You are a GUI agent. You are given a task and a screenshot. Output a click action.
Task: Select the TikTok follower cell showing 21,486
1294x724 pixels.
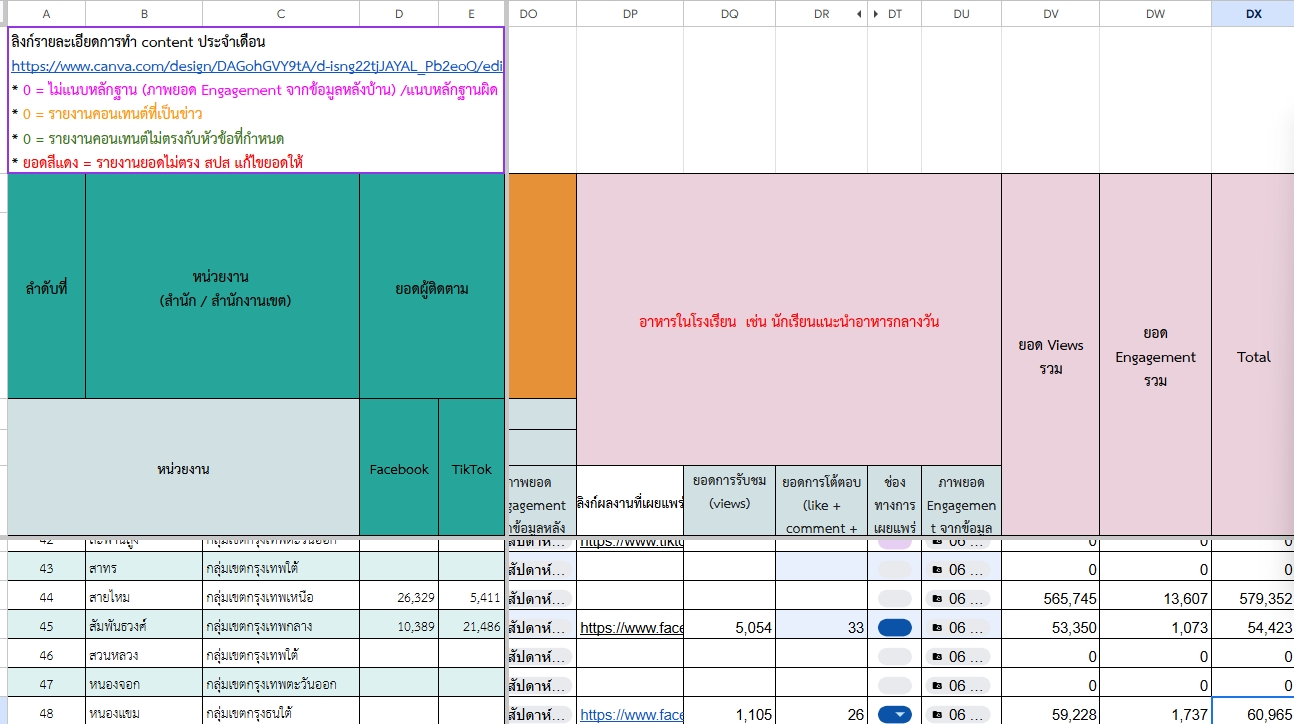(472, 628)
